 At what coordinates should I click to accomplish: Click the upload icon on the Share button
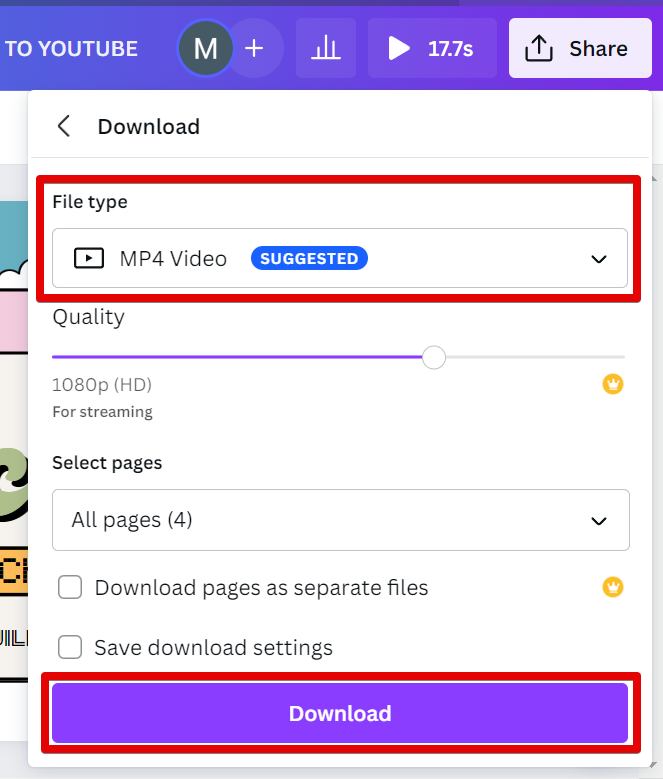point(538,48)
